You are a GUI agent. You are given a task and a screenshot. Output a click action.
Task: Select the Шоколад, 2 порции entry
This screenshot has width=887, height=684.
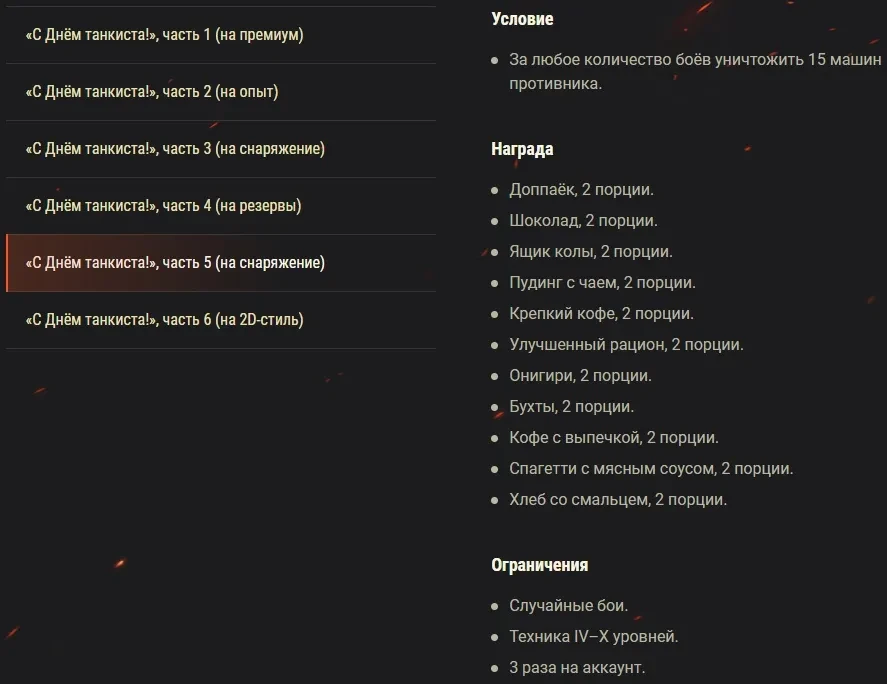(x=583, y=220)
